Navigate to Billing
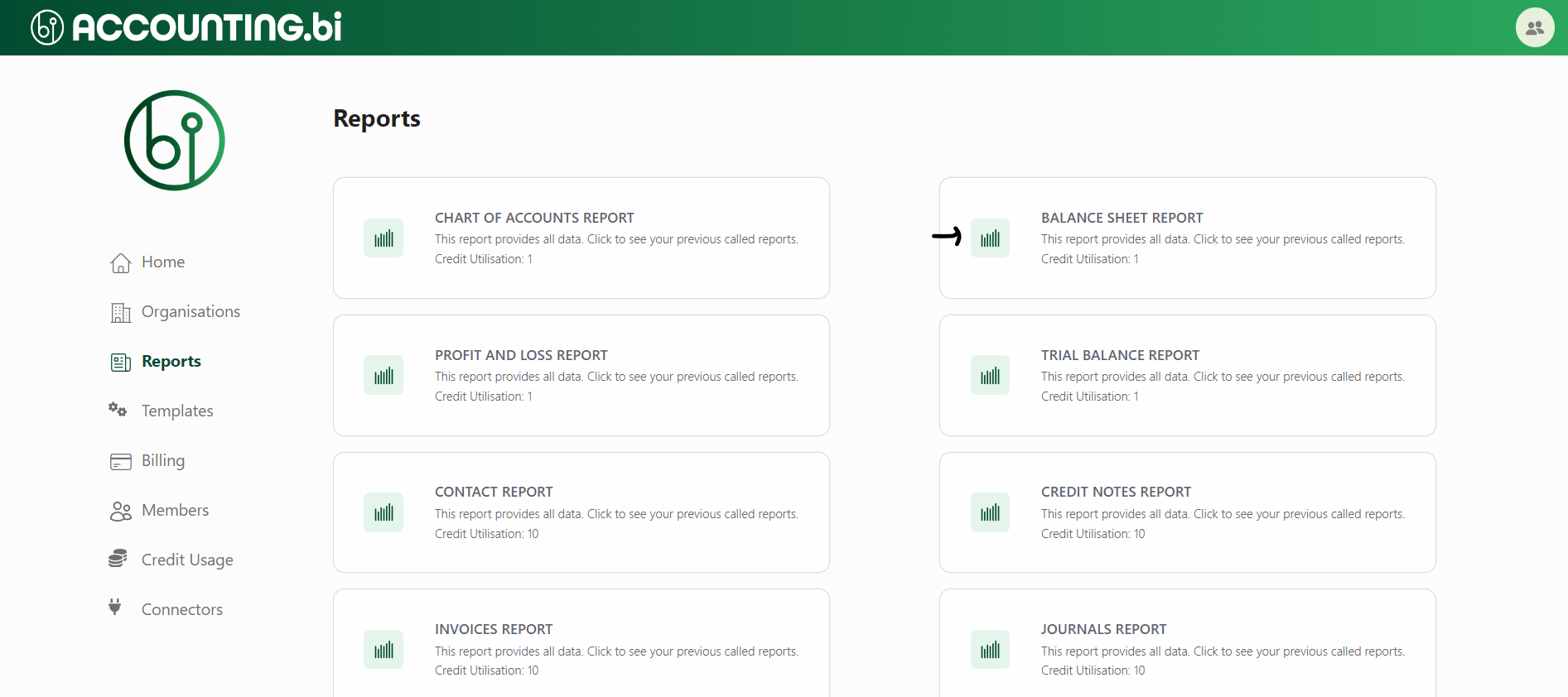 pos(163,460)
